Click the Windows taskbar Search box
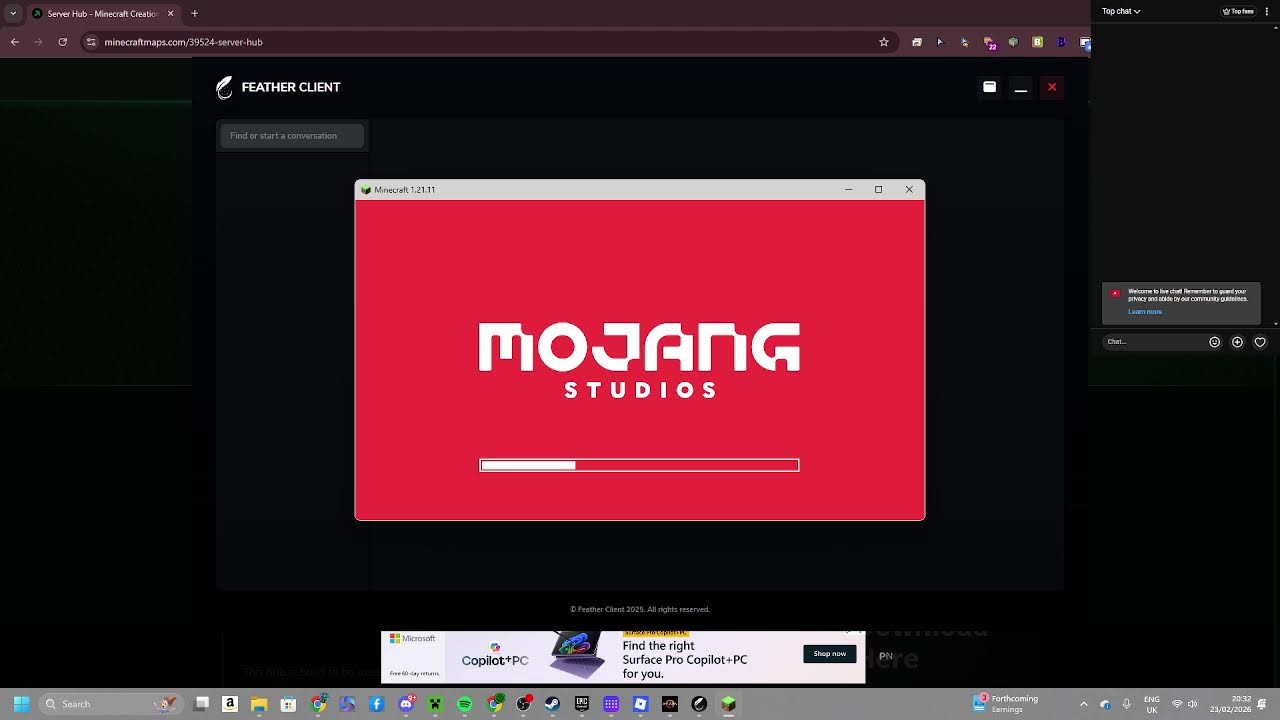The image size is (1280, 720). [x=110, y=704]
